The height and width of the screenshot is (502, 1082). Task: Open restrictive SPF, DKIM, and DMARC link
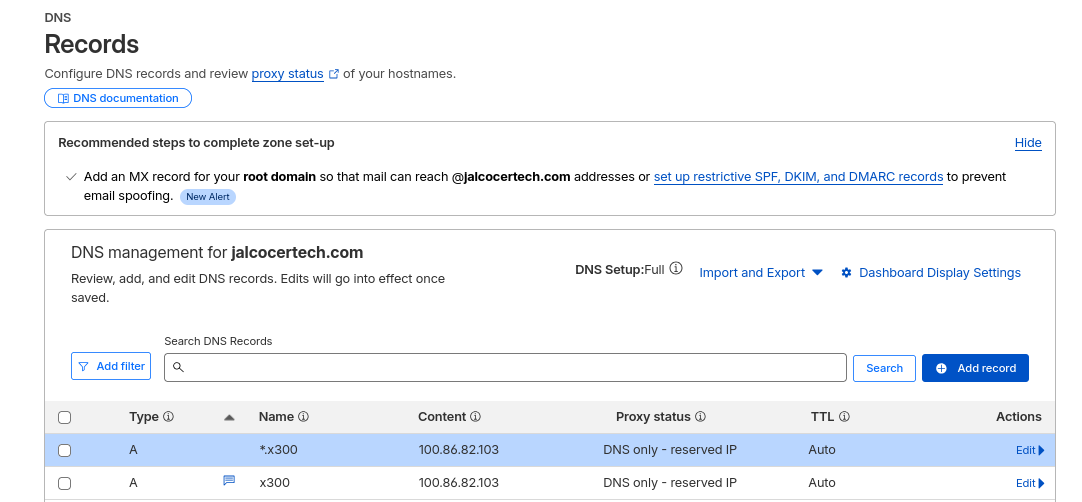(798, 177)
